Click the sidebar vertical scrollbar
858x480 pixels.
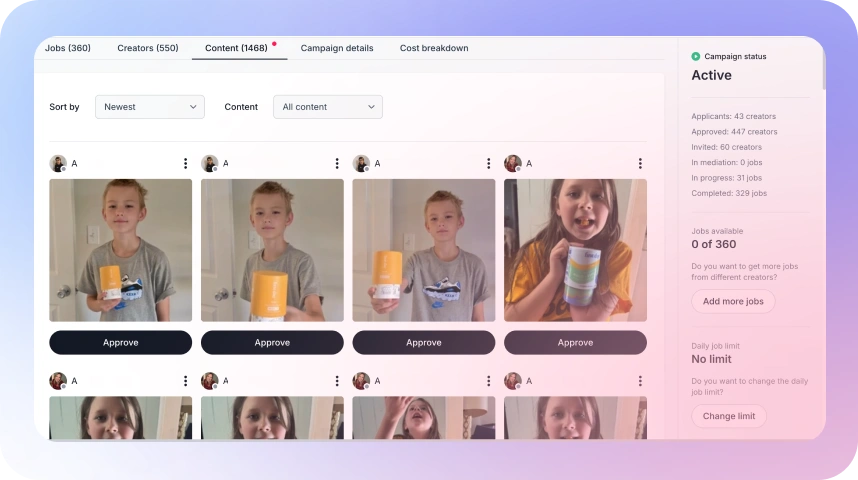[823, 70]
